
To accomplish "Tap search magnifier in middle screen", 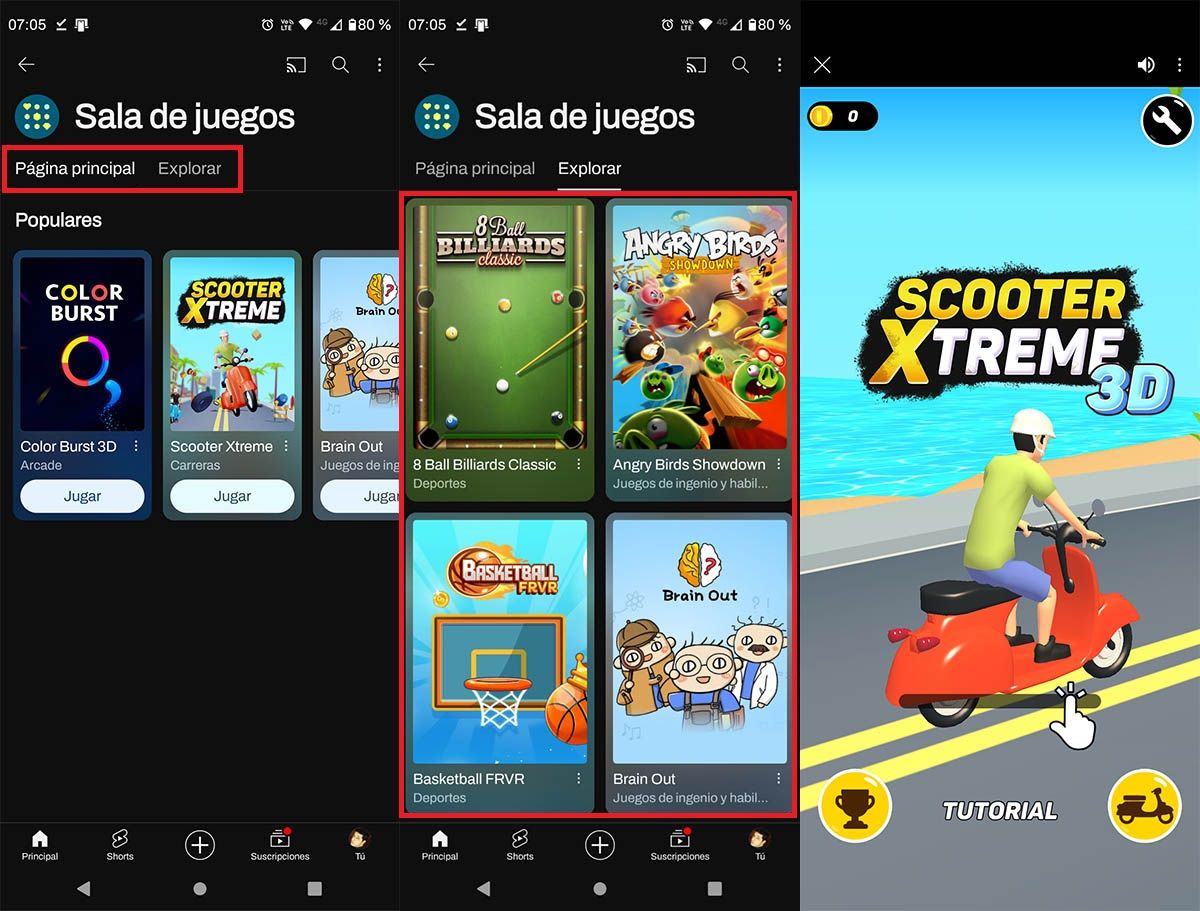I will (740, 65).
